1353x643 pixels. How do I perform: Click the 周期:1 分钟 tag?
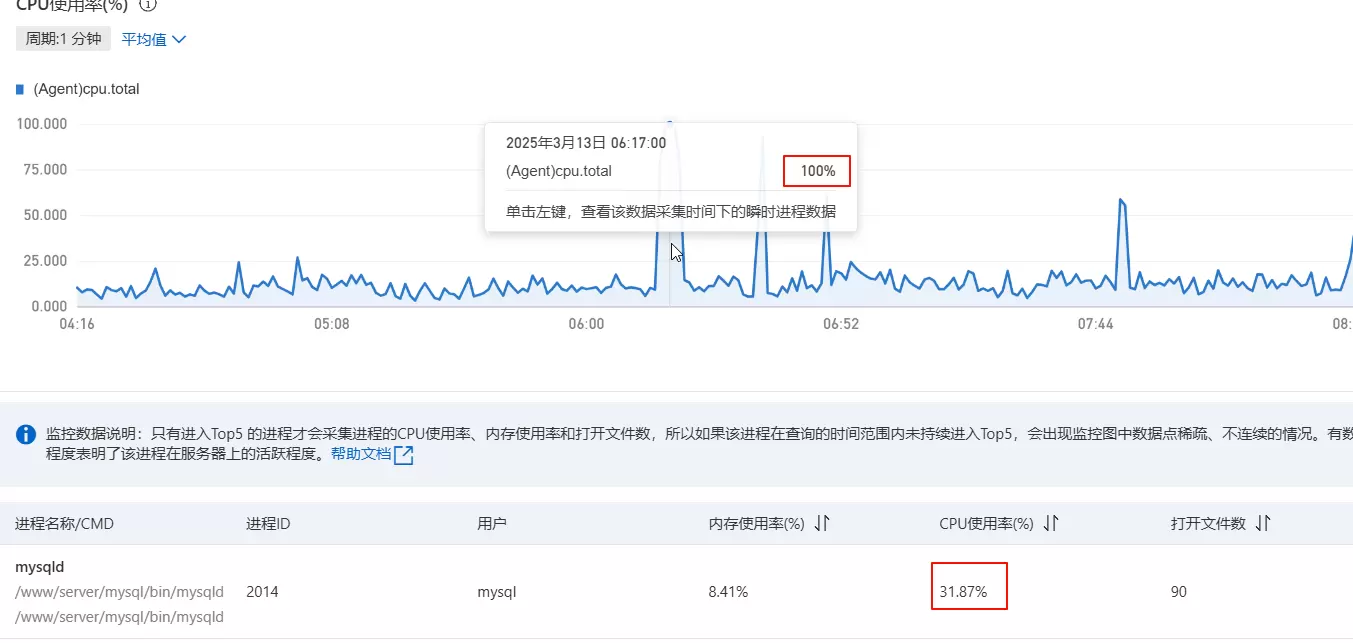coord(64,40)
